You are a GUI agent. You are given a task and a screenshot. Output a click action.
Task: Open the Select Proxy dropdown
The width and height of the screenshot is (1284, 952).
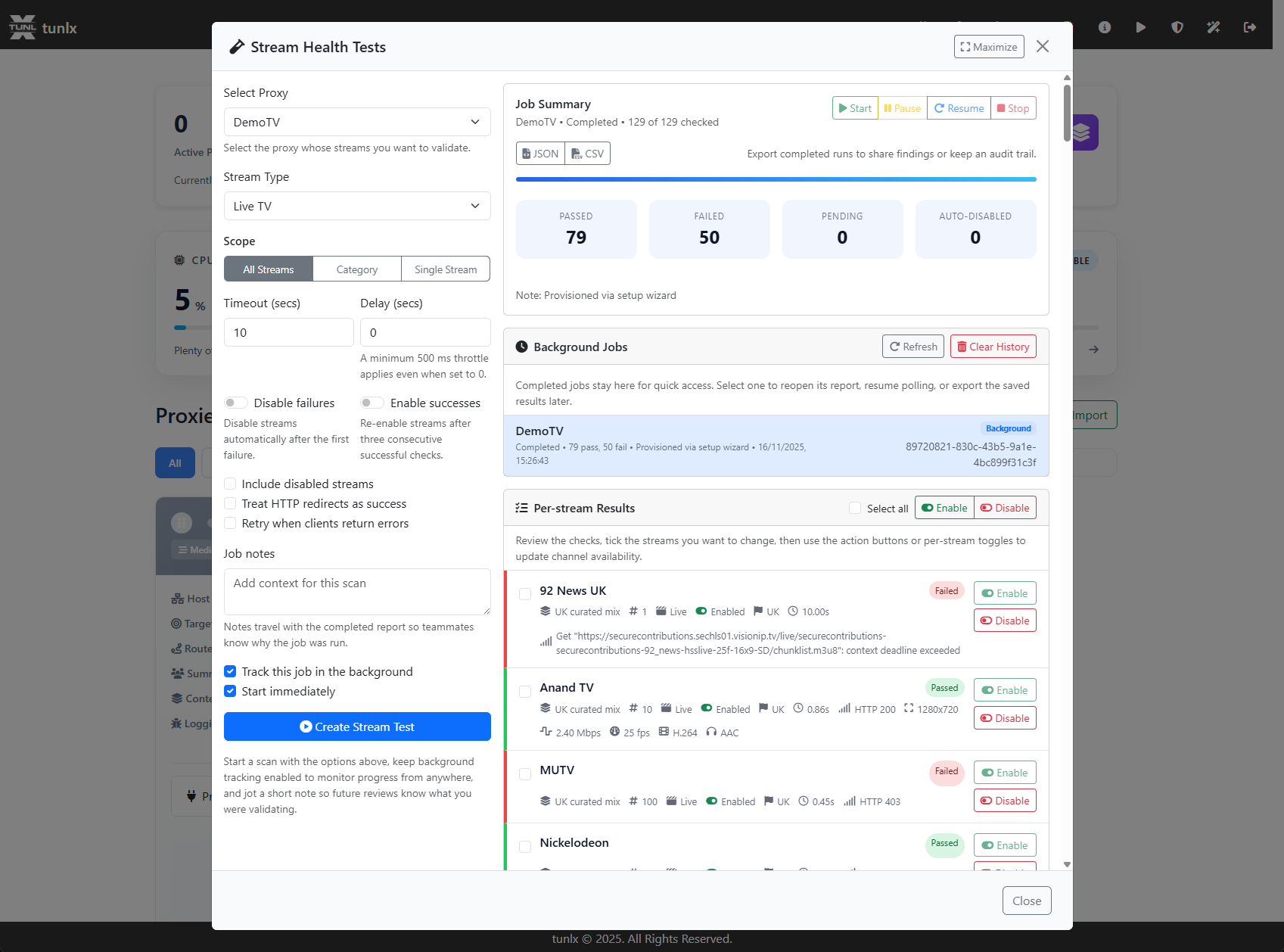pyautogui.click(x=356, y=122)
